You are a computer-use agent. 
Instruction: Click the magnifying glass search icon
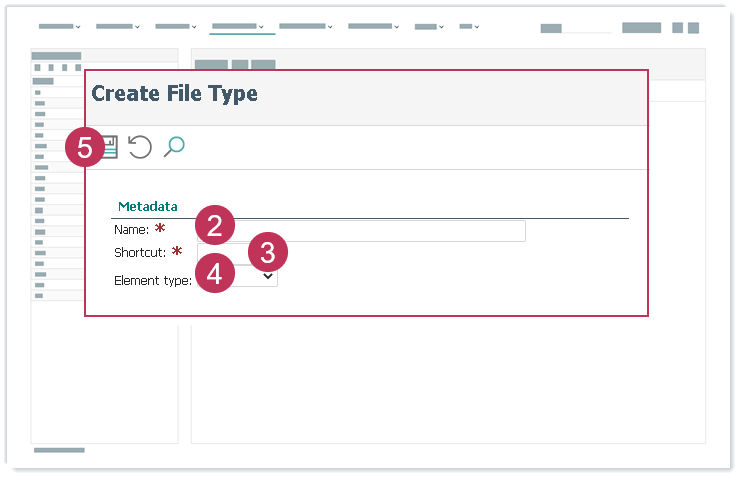point(174,147)
